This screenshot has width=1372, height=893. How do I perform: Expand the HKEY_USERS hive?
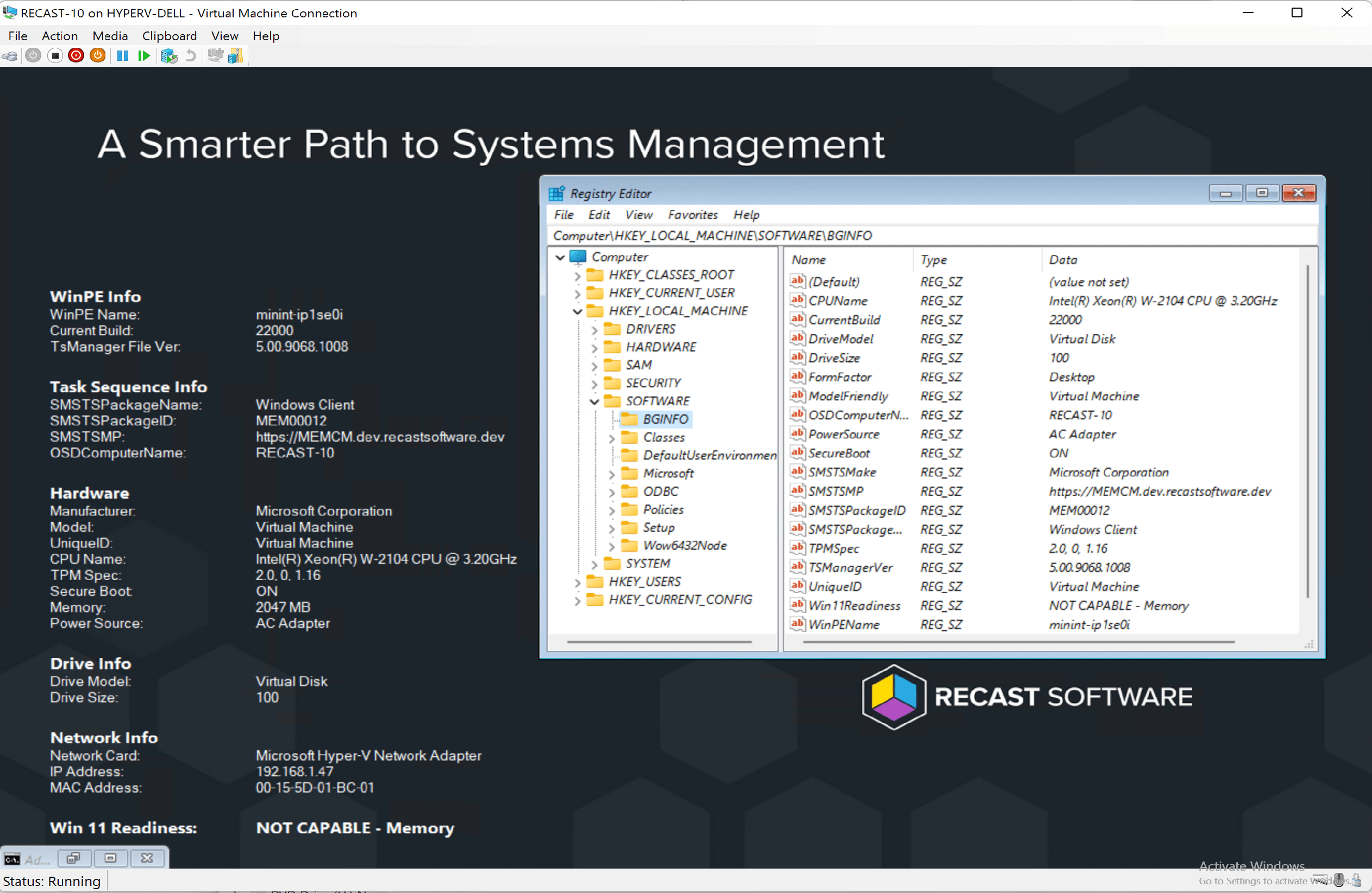point(577,581)
